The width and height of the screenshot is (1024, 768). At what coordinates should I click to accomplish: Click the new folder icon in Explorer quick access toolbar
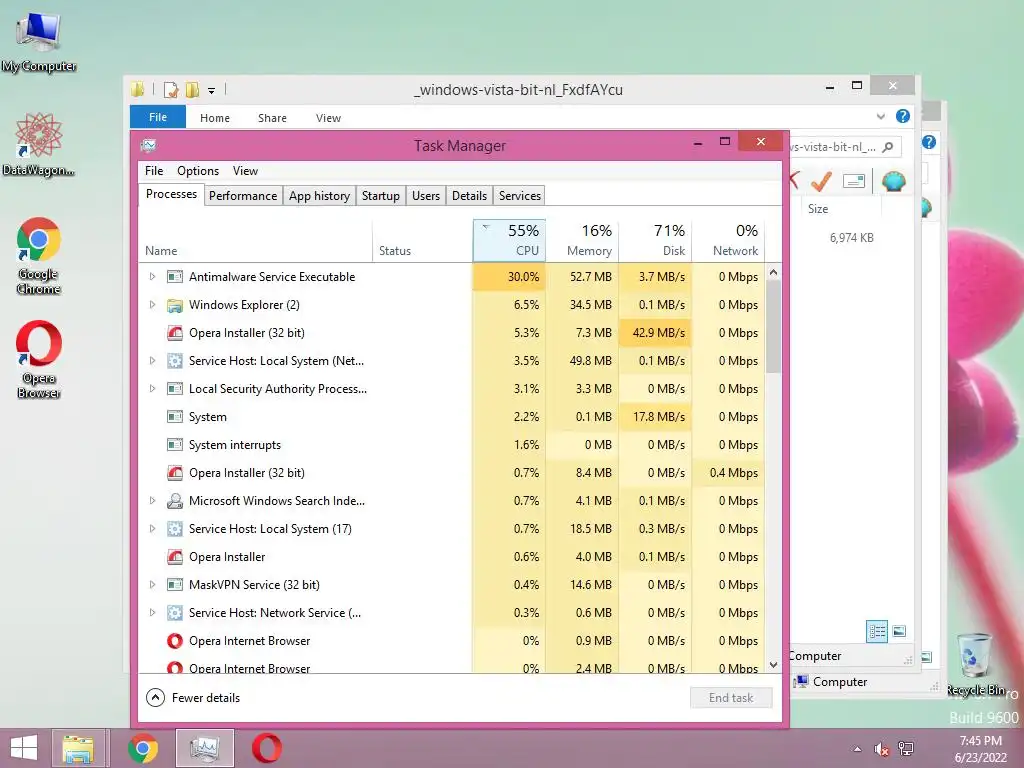[192, 89]
